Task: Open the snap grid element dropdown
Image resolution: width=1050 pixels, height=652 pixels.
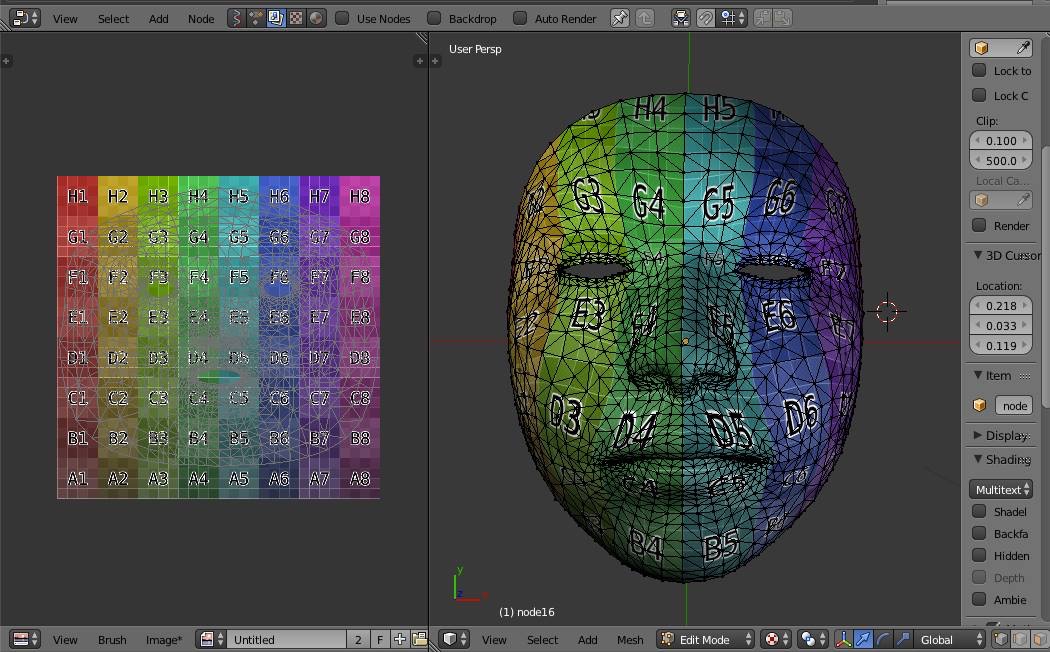Action: 733,18
